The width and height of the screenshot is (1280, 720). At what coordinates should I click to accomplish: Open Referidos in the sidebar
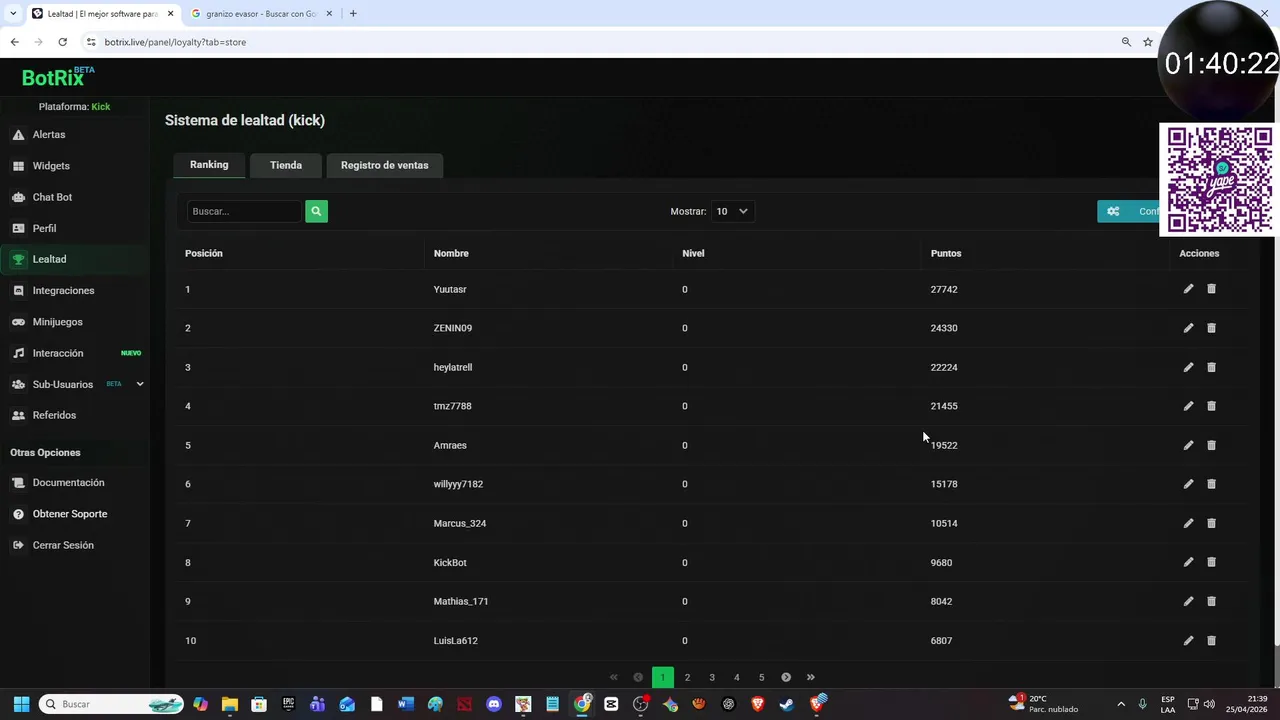tap(54, 415)
